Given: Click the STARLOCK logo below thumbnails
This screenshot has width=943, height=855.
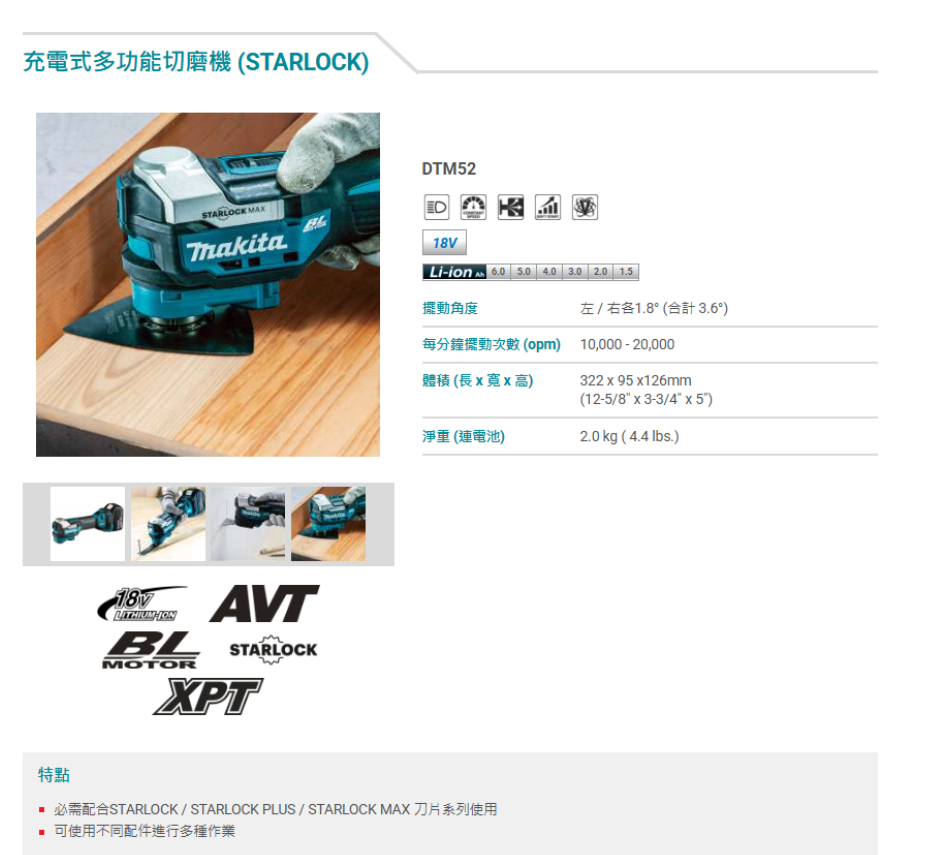Looking at the screenshot, I should click(273, 649).
